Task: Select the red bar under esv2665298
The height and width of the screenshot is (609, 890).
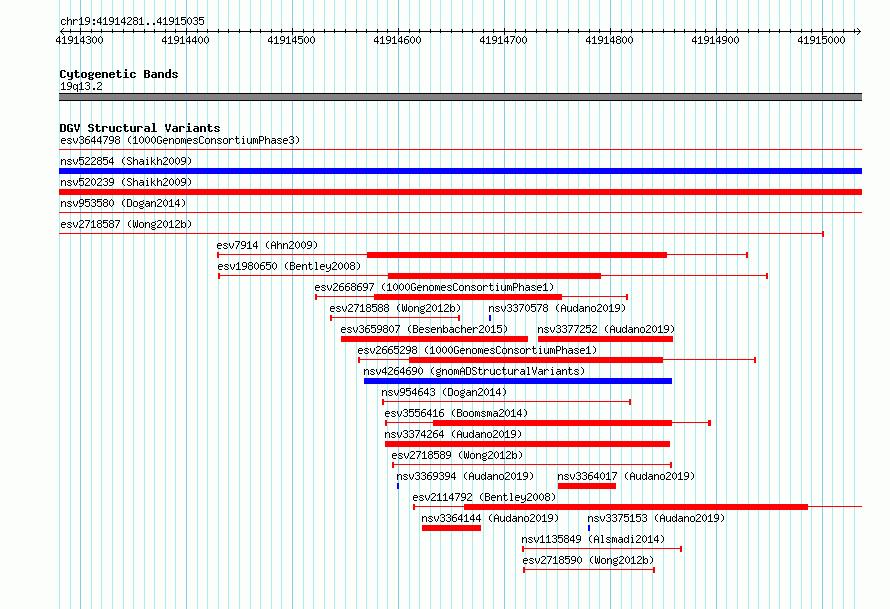Action: tap(536, 360)
